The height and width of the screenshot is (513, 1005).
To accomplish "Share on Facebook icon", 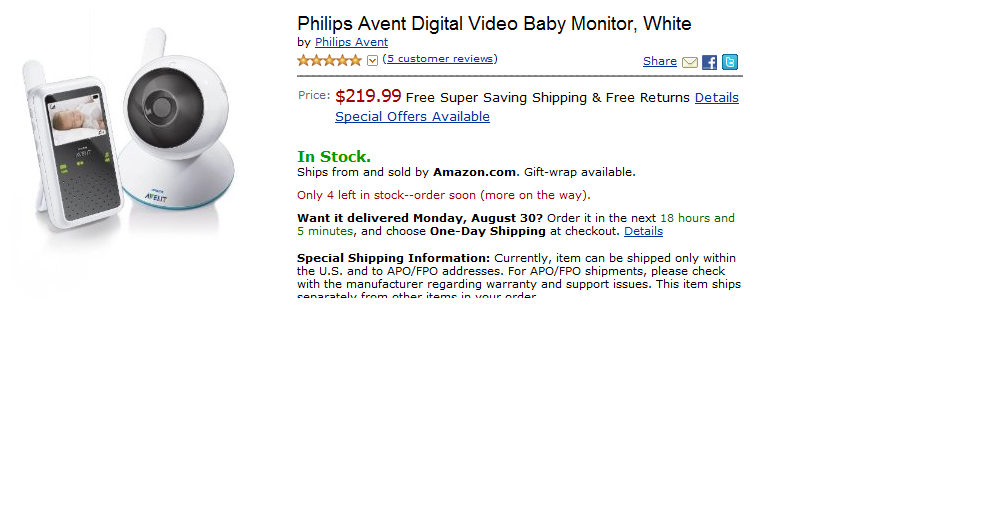I will 709,62.
